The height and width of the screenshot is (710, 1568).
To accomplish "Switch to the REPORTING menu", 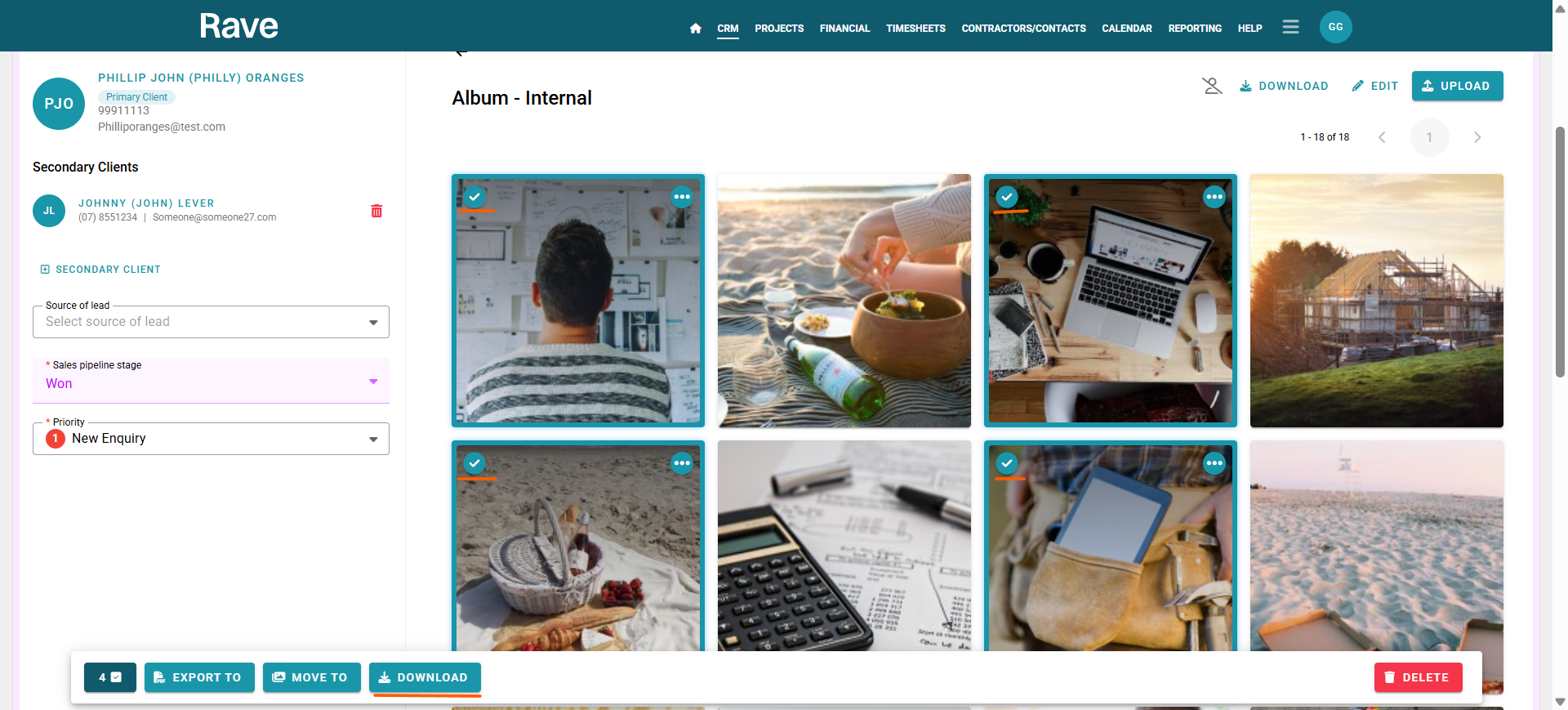I will pos(1195,29).
